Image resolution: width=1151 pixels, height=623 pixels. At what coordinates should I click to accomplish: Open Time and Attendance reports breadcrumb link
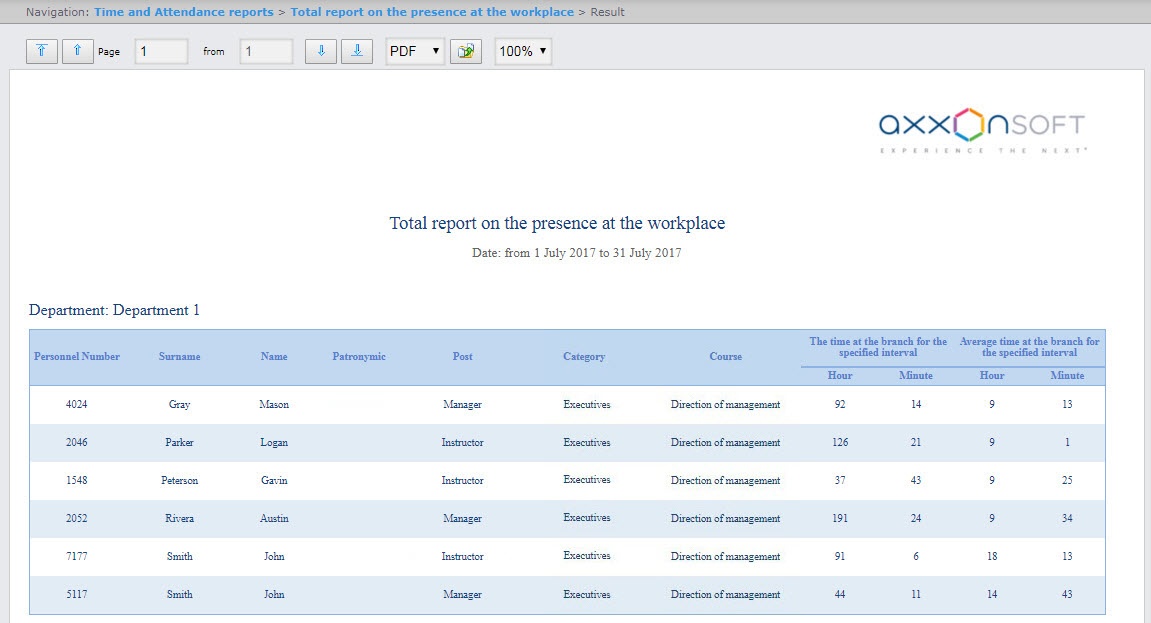(x=183, y=12)
